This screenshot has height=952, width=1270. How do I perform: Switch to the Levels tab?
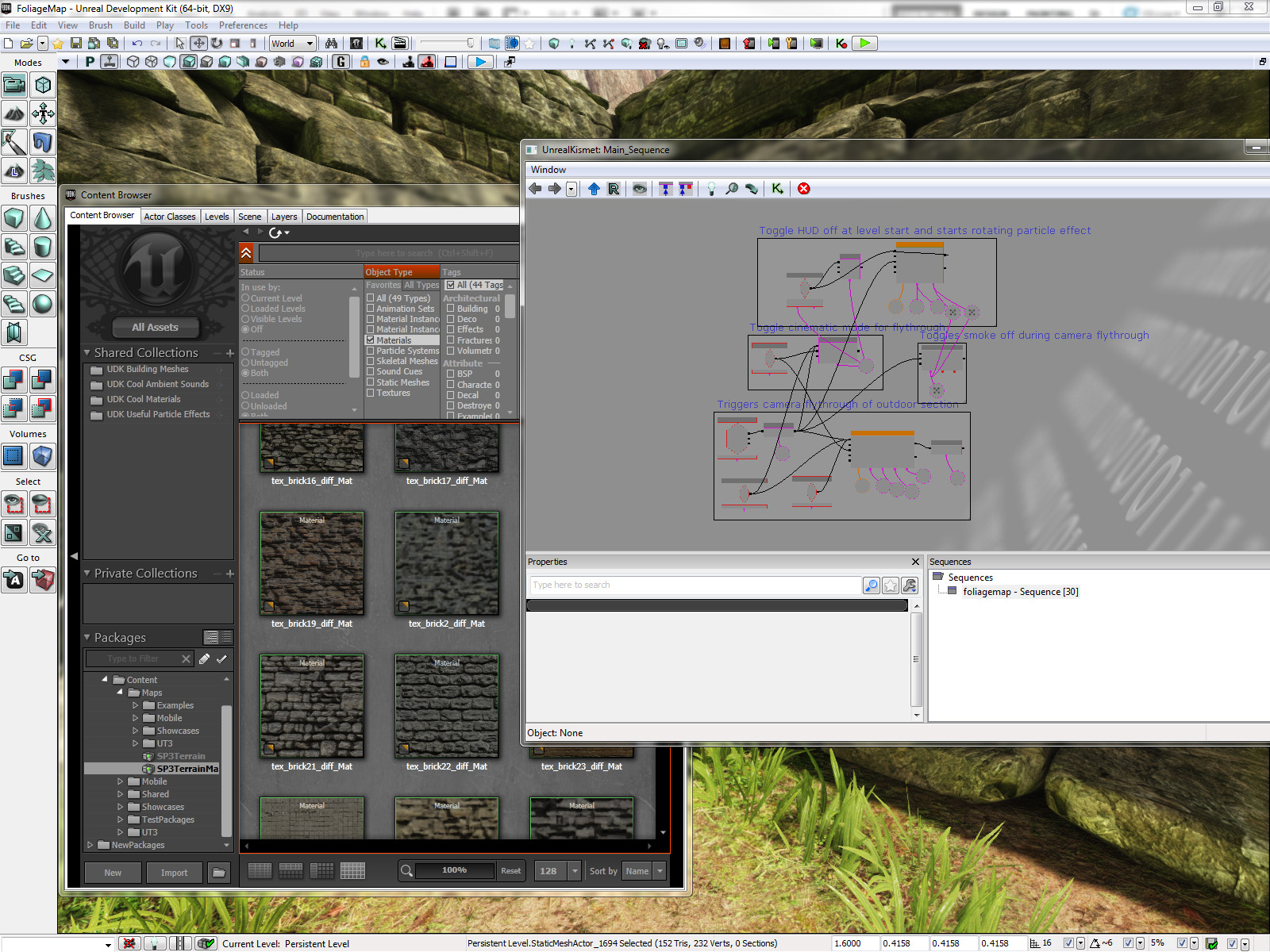[217, 217]
